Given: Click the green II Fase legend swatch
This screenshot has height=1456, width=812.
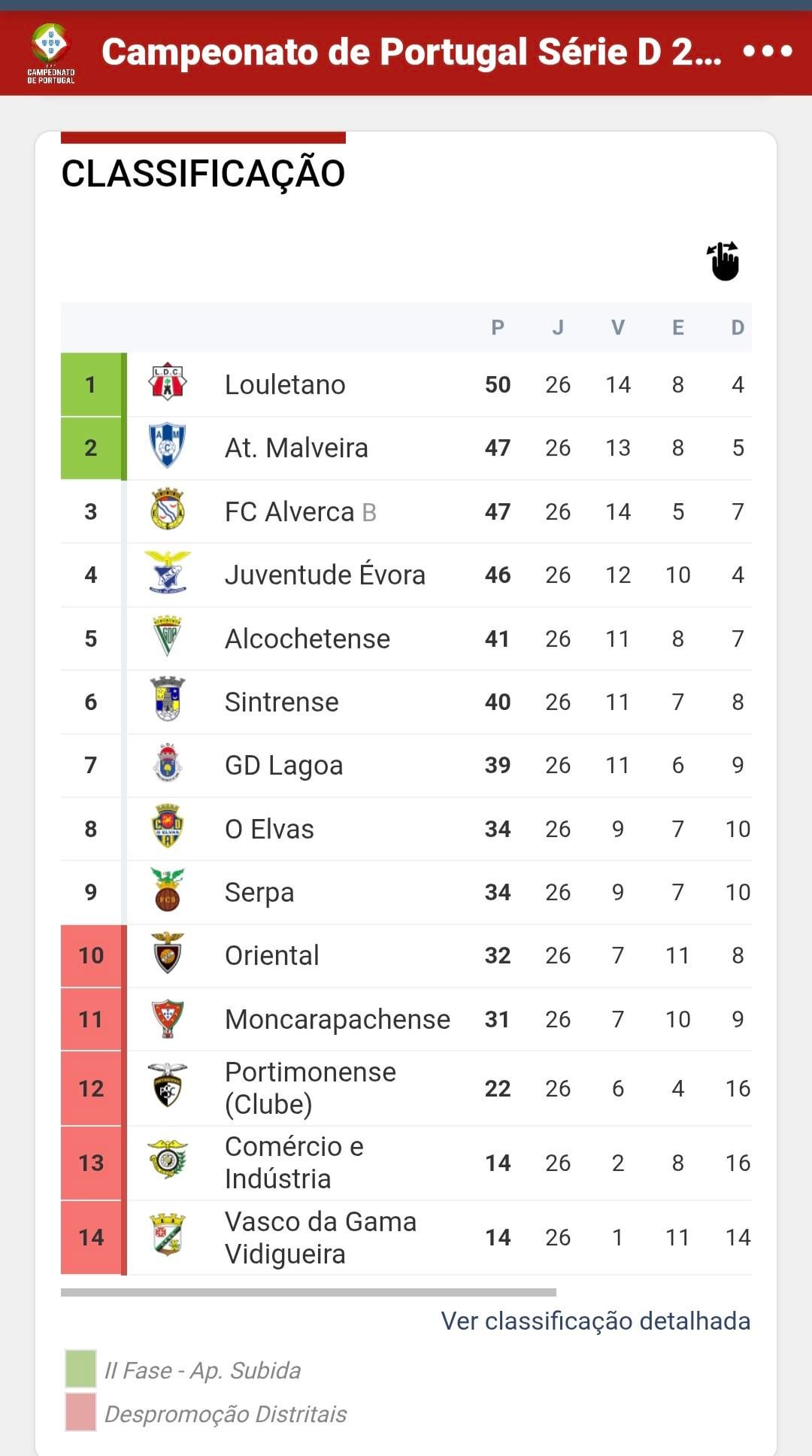Looking at the screenshot, I should [80, 1369].
